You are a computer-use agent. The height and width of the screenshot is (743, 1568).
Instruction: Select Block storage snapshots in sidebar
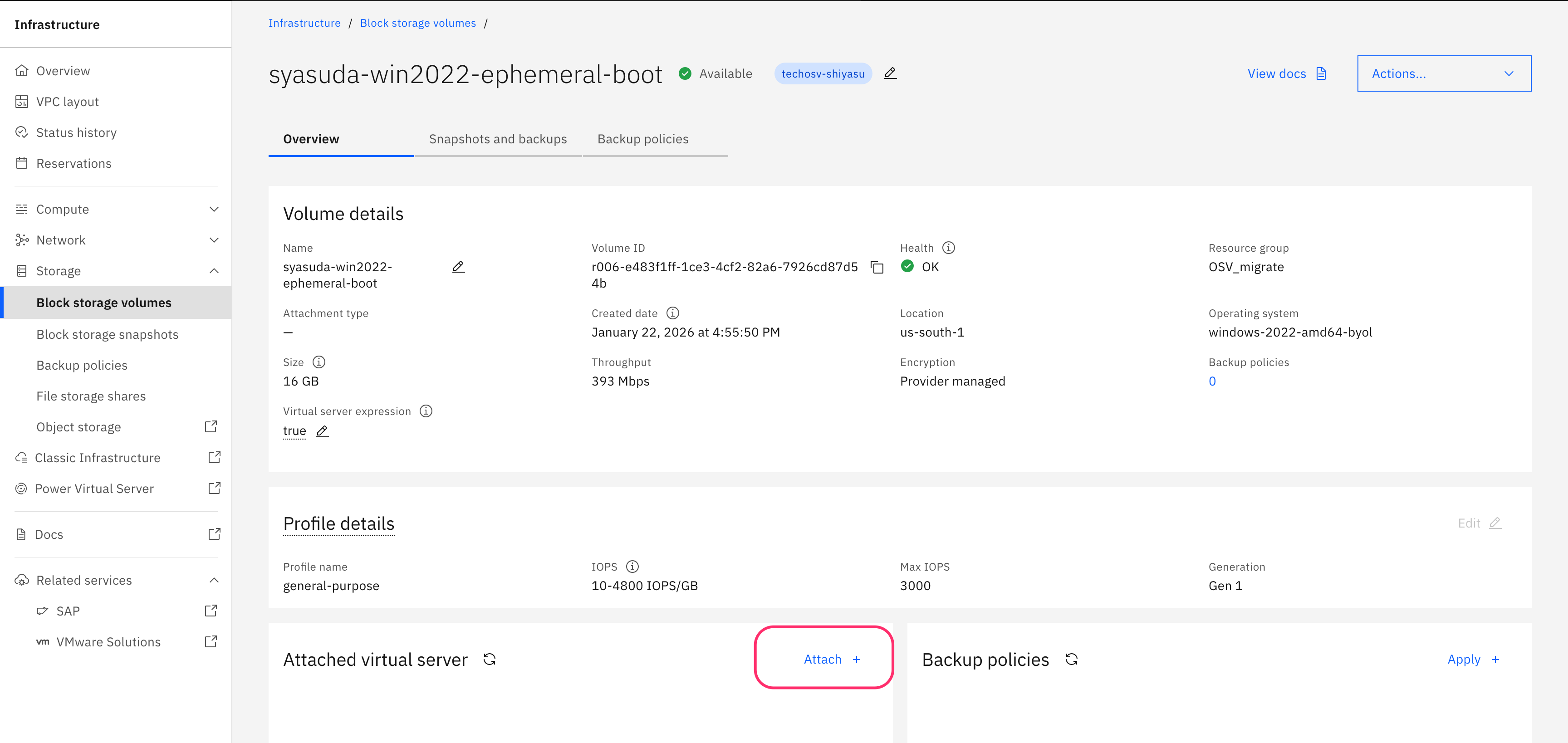pos(107,334)
